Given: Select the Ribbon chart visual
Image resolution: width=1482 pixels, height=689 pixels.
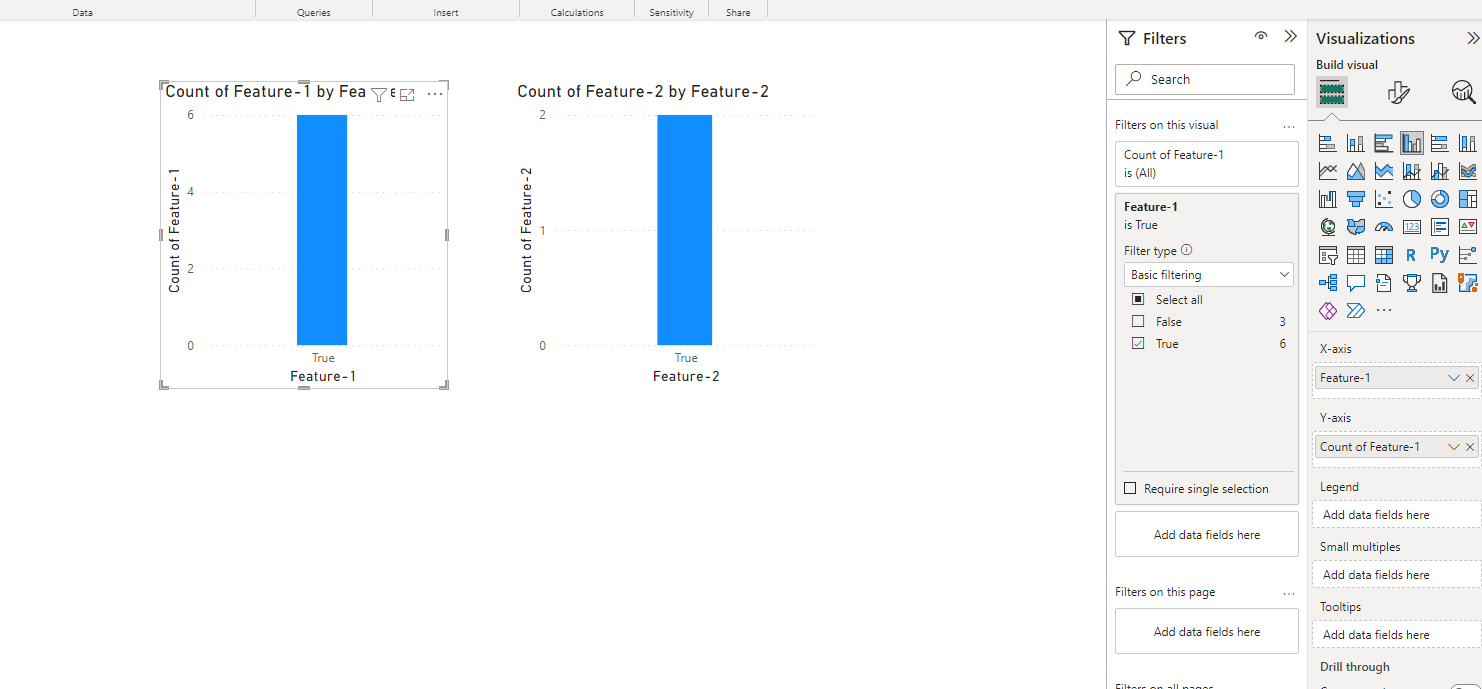Looking at the screenshot, I should pyautogui.click(x=1468, y=171).
